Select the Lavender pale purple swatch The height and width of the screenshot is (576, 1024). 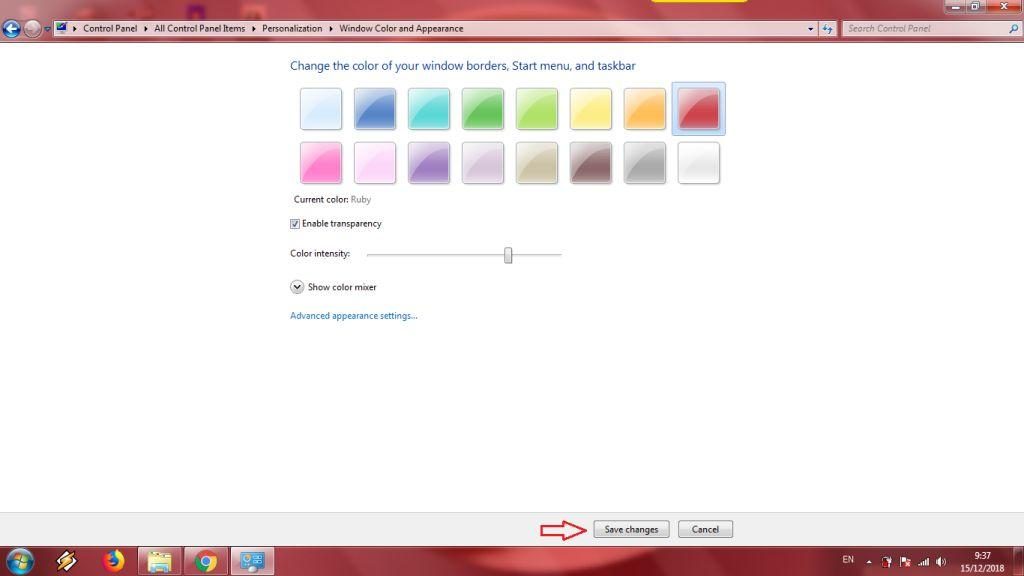point(483,163)
